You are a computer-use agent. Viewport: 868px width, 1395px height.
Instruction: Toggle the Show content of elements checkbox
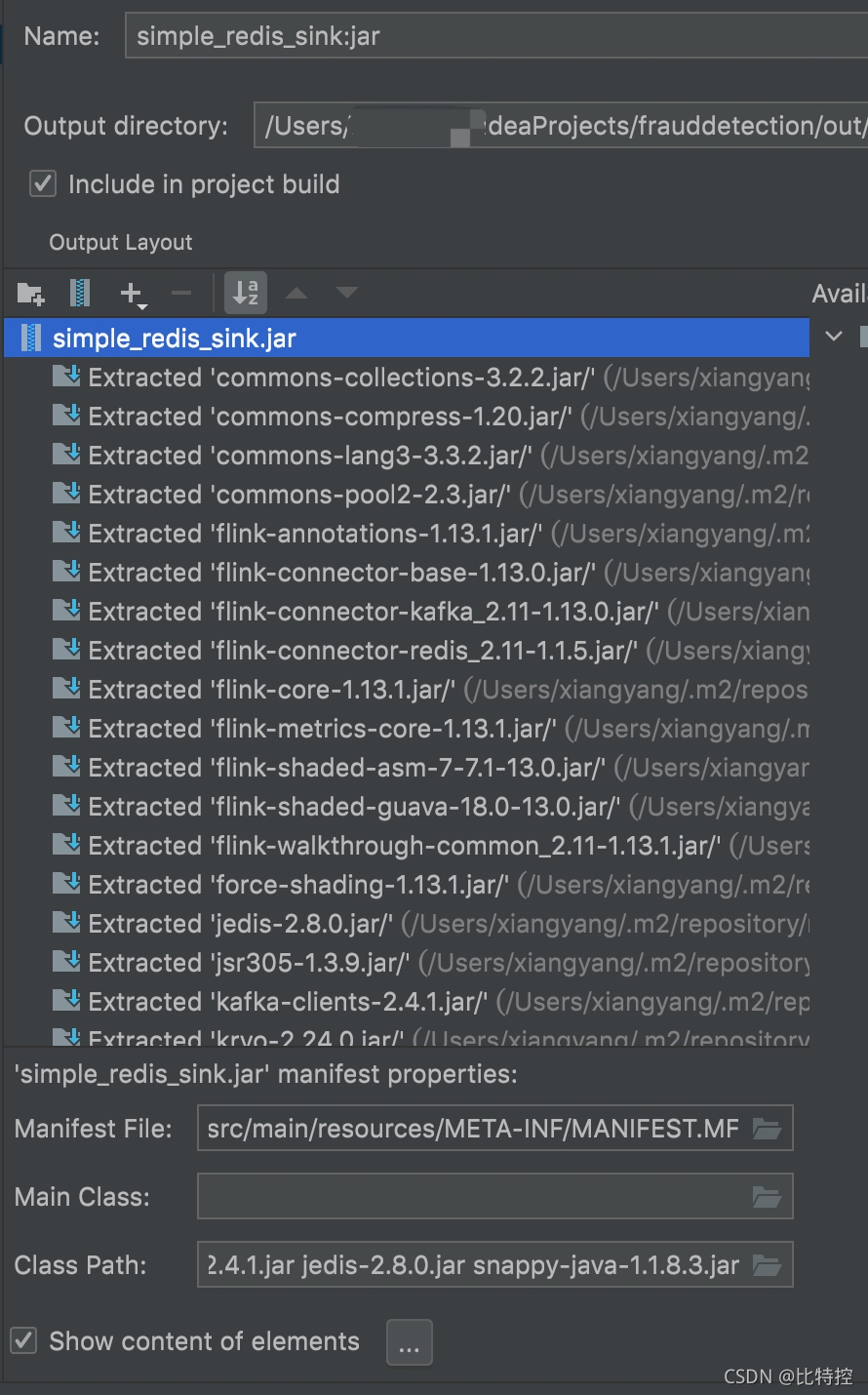click(24, 1340)
